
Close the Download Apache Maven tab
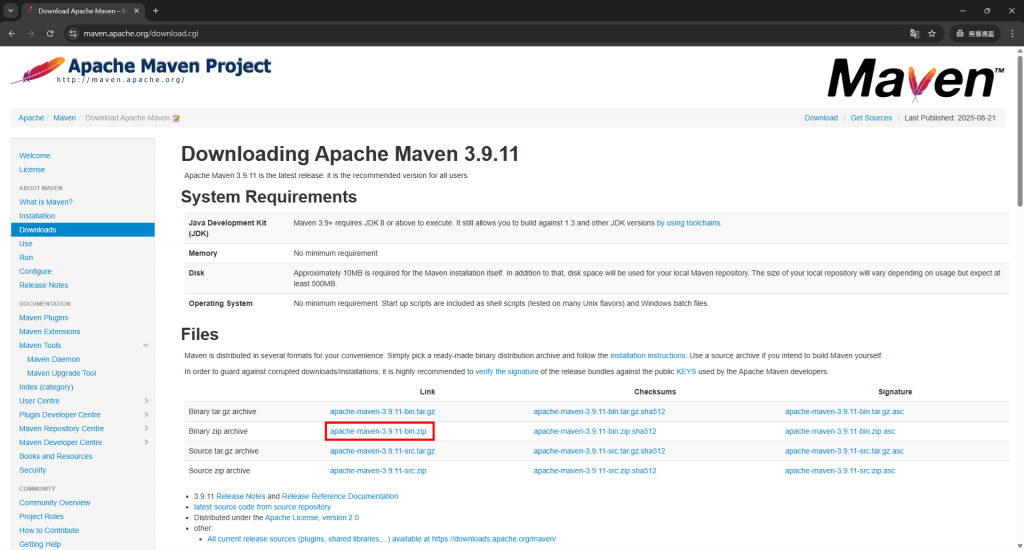coord(136,10)
